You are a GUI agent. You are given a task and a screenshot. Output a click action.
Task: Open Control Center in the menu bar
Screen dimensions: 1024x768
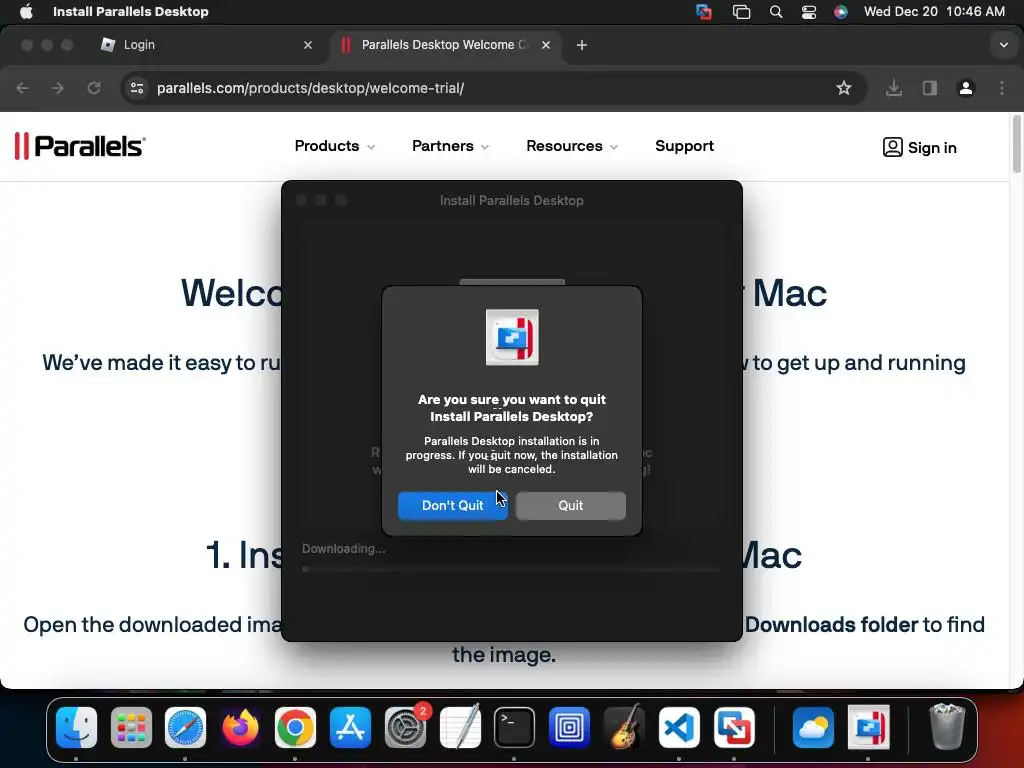tap(808, 12)
